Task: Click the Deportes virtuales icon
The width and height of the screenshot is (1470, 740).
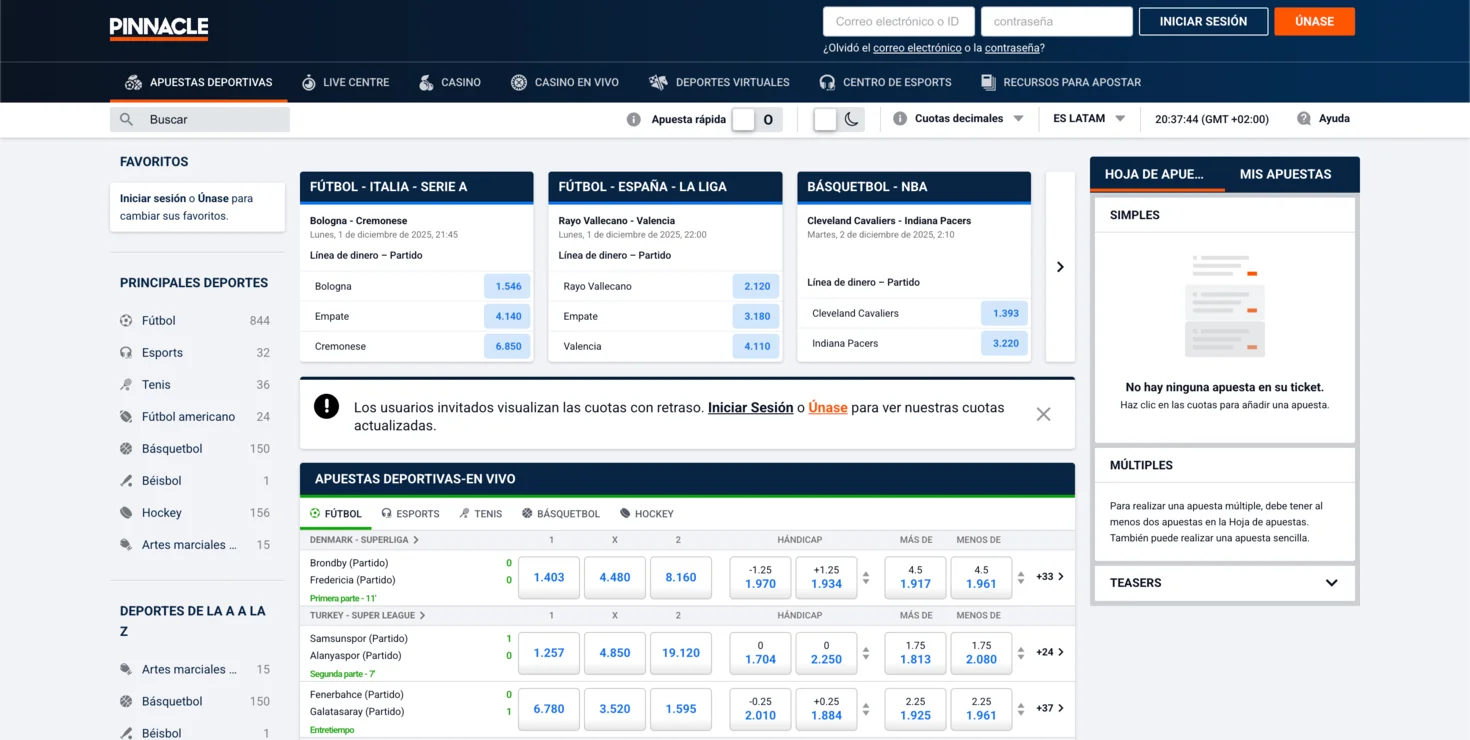Action: coord(658,82)
